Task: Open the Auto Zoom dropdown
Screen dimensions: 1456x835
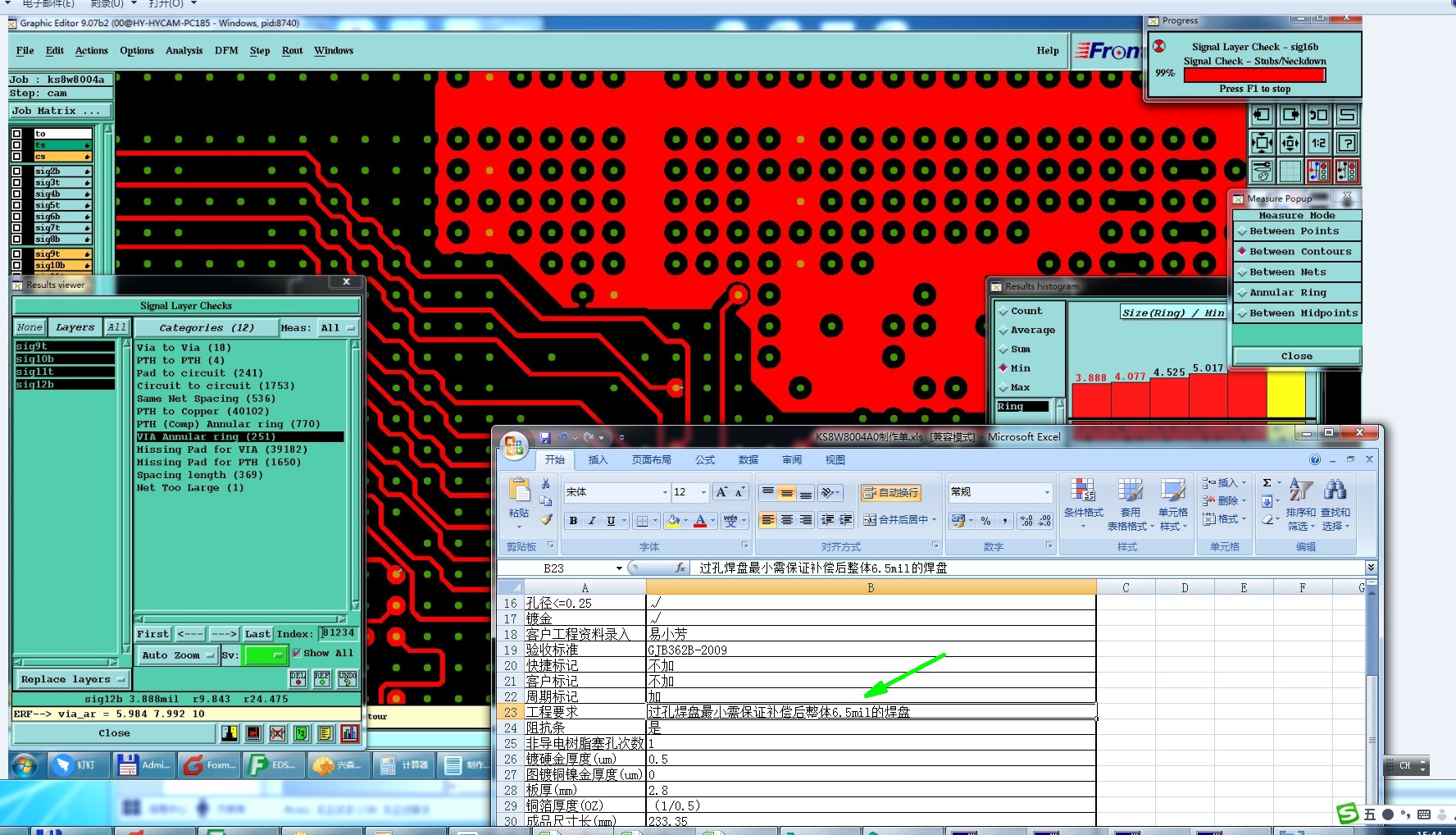Action: (x=176, y=655)
